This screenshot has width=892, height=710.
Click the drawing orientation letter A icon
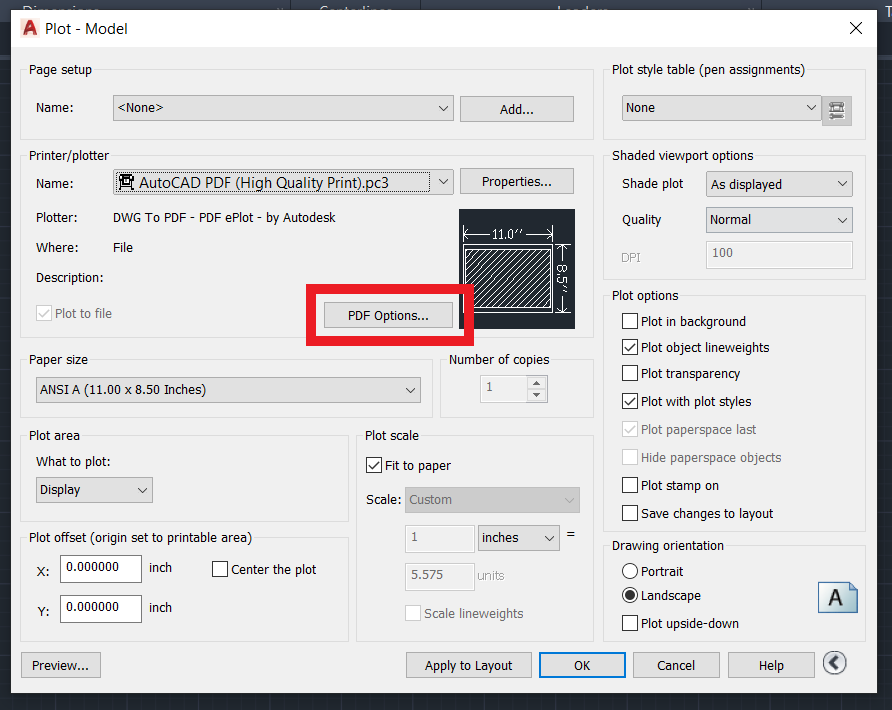(x=837, y=597)
